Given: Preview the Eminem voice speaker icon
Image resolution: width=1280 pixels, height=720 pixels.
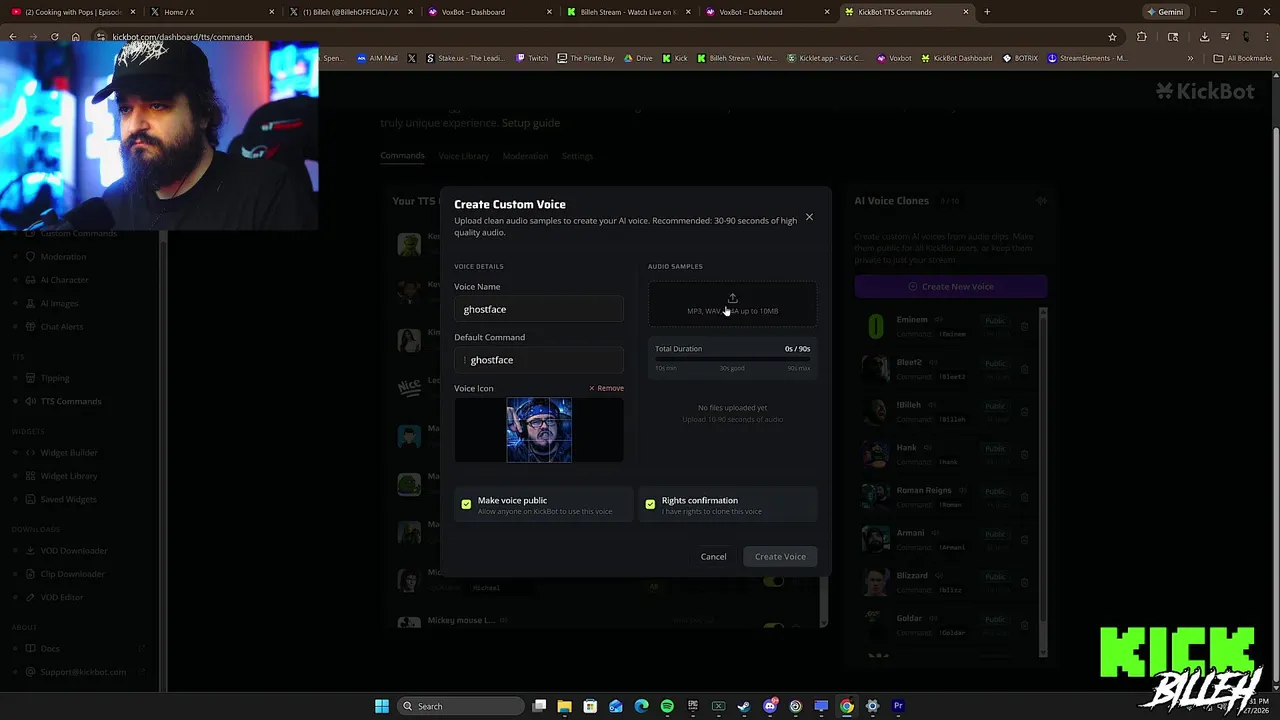Looking at the screenshot, I should 937,320.
